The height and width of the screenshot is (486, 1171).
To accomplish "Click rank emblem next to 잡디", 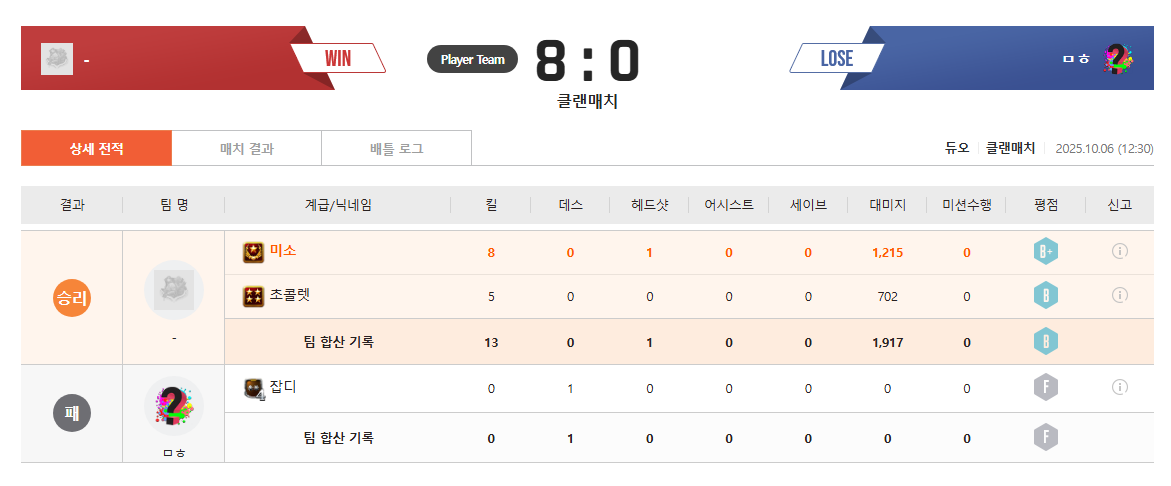I will 254,388.
